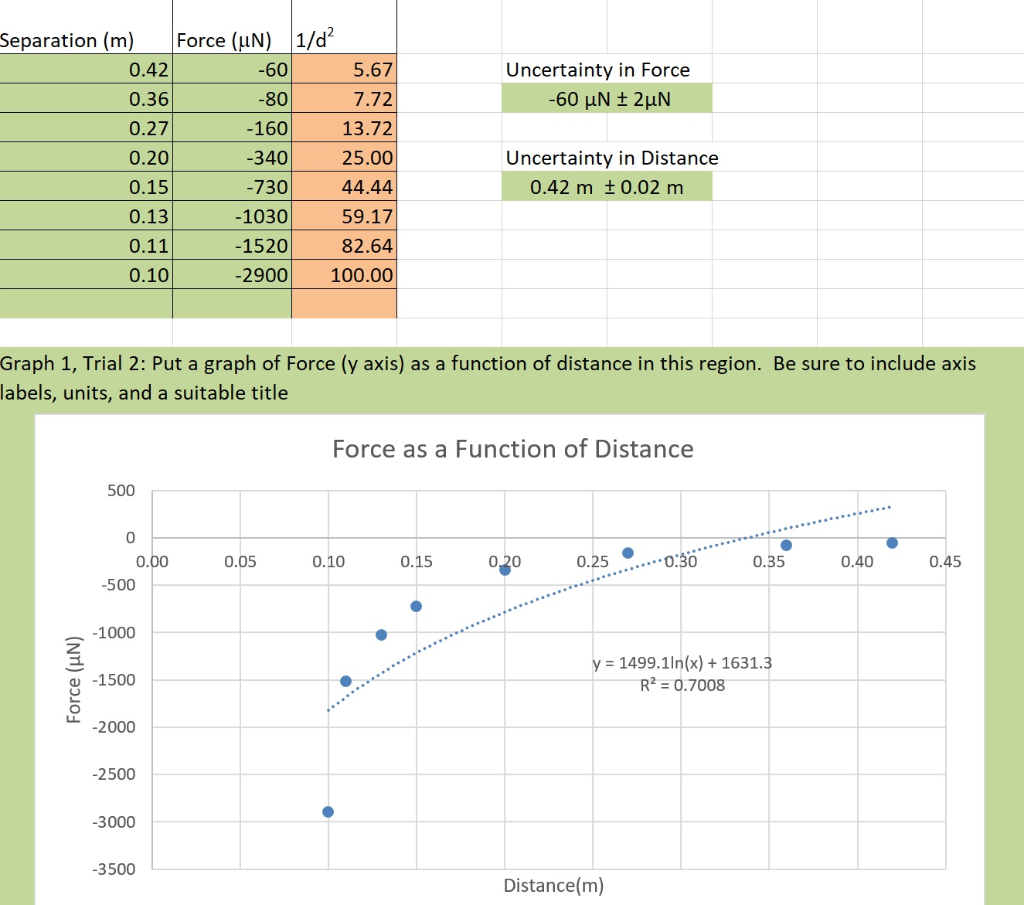Select the "Distance(m)" horizontal axis title
This screenshot has height=905, width=1024.
tap(552, 885)
